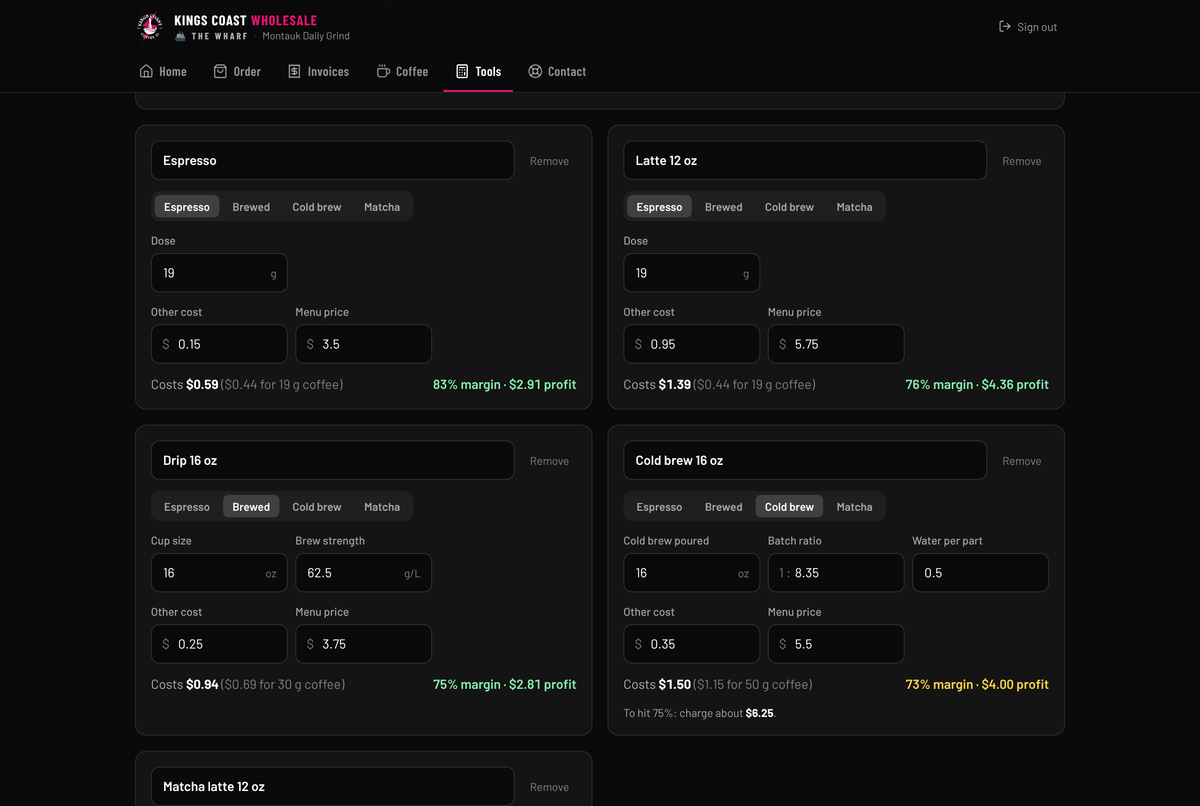Focus Drip 16 oz Menu price field
The width and height of the screenshot is (1200, 806).
(x=363, y=644)
